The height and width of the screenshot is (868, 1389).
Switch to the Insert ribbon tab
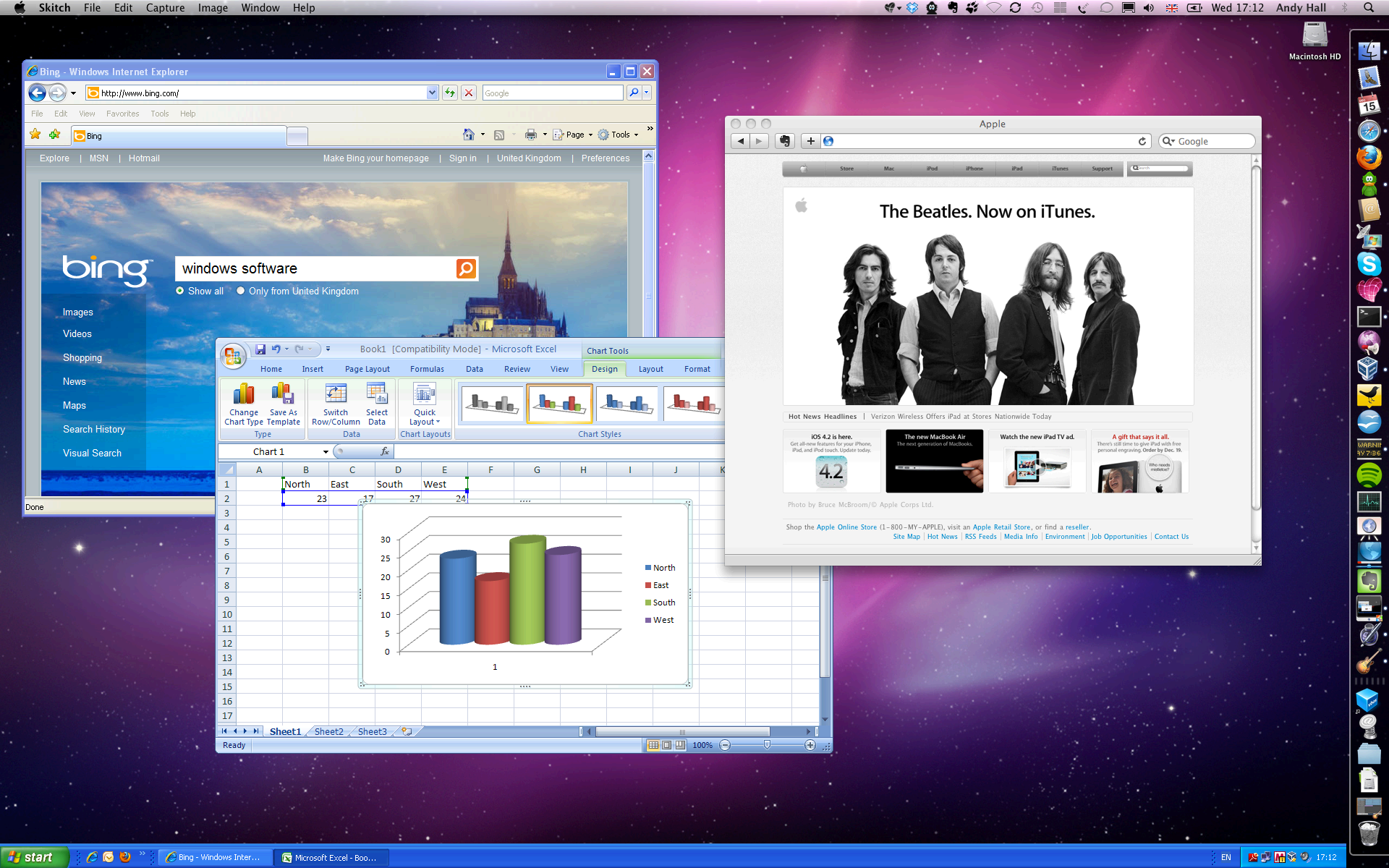pyautogui.click(x=313, y=369)
